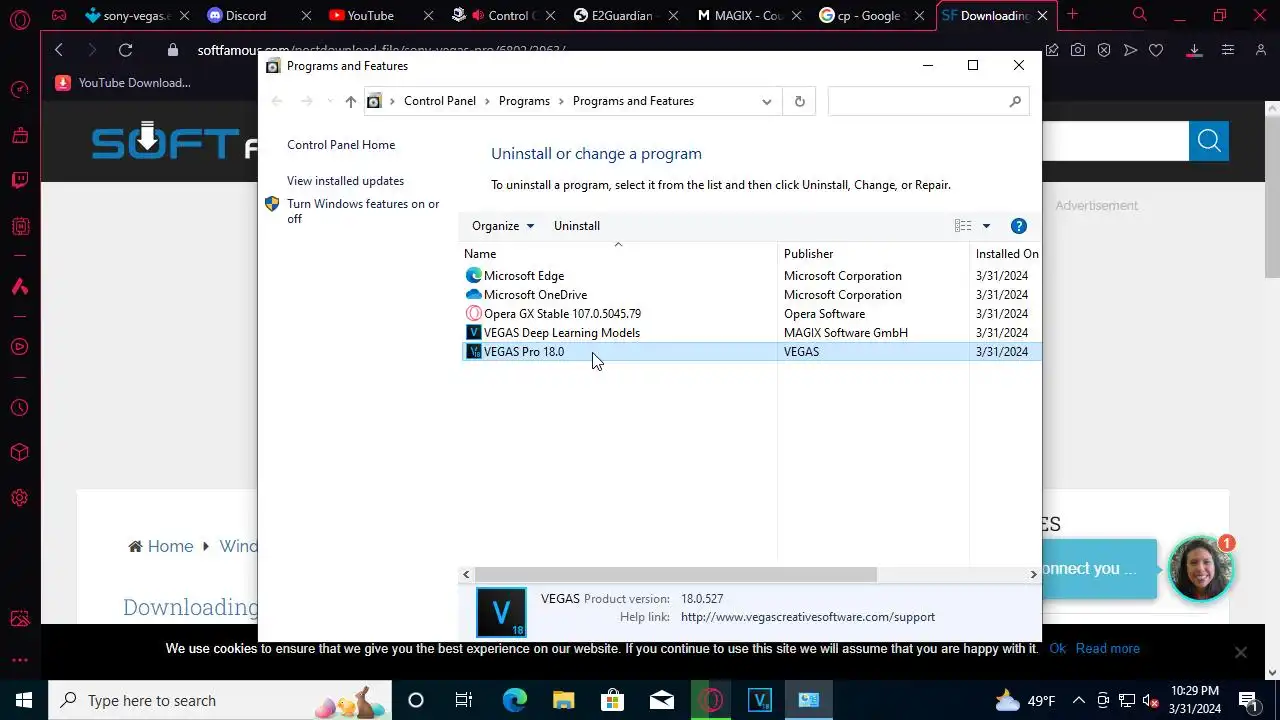
Task: Open the Player icon in Opera sidebar
Action: pyautogui.click(x=20, y=347)
